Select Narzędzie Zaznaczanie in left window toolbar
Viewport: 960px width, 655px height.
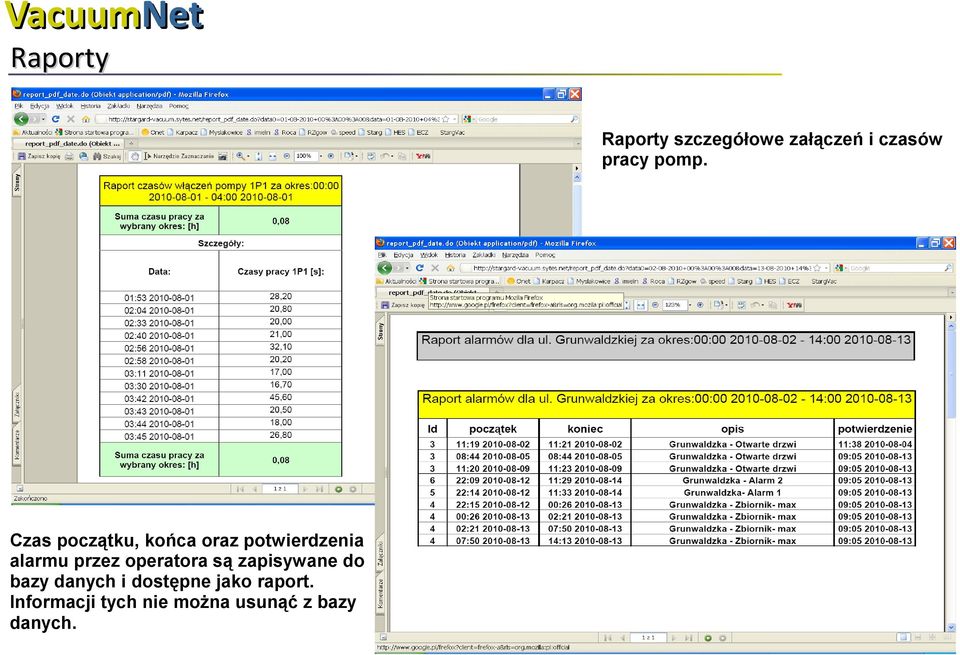pyautogui.click(x=179, y=156)
